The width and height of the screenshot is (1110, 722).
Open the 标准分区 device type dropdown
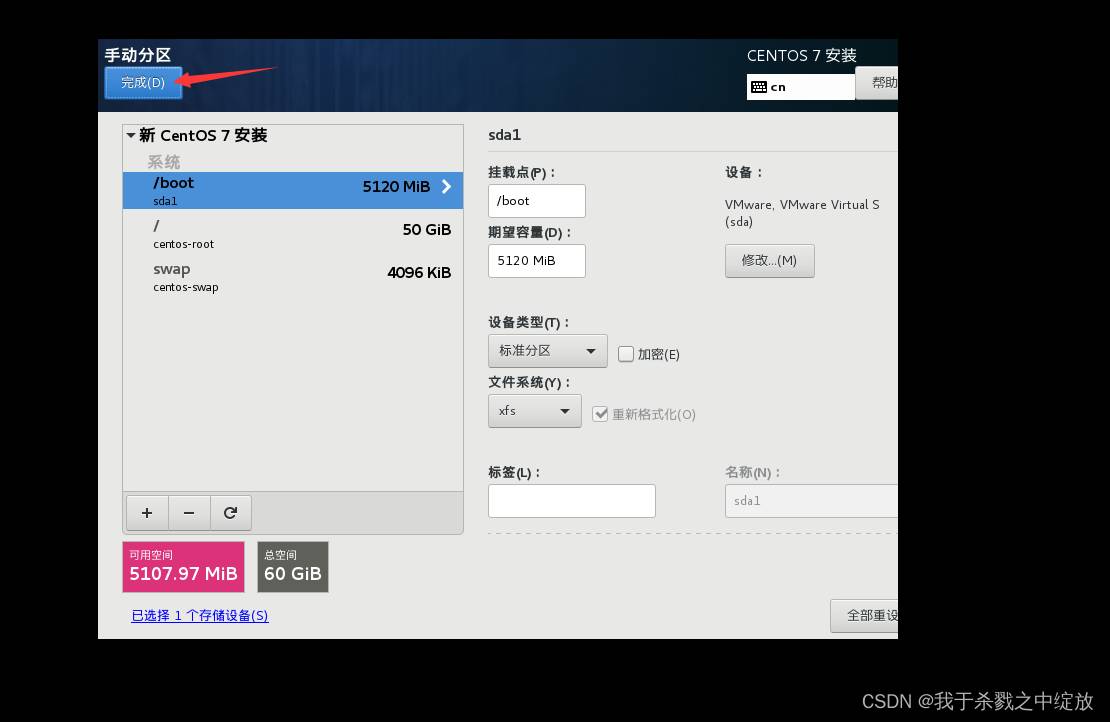click(547, 351)
